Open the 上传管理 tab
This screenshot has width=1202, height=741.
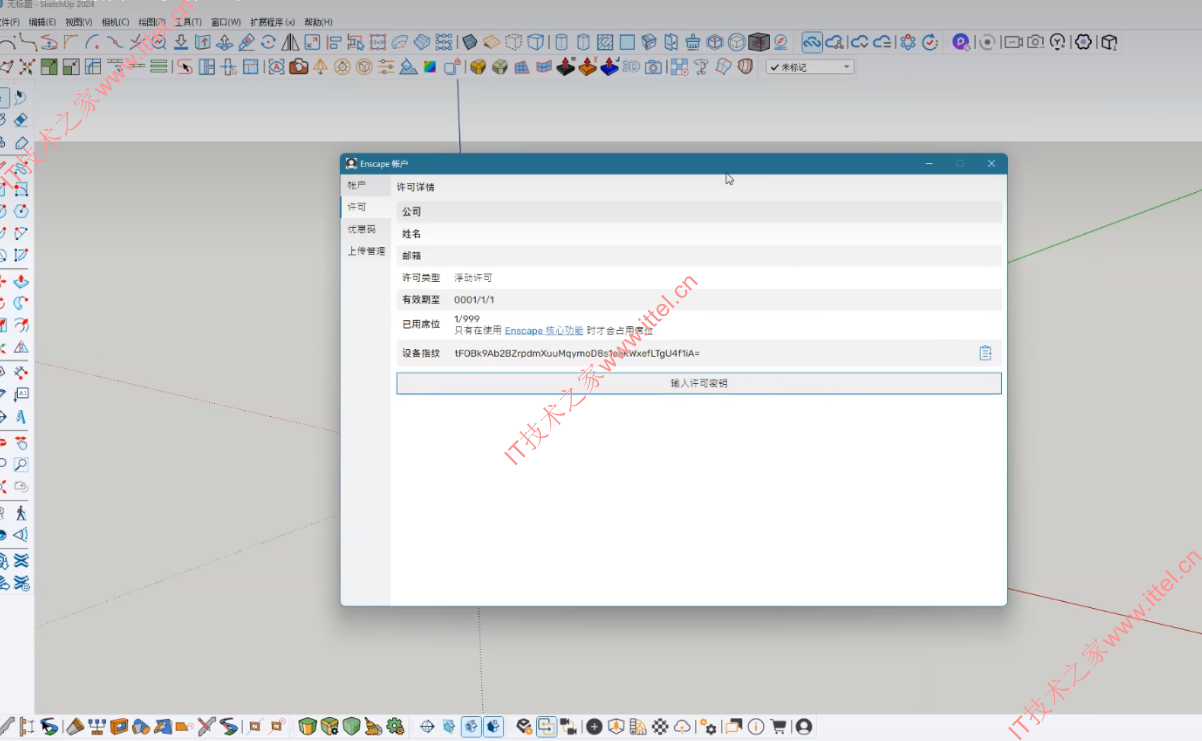point(365,251)
